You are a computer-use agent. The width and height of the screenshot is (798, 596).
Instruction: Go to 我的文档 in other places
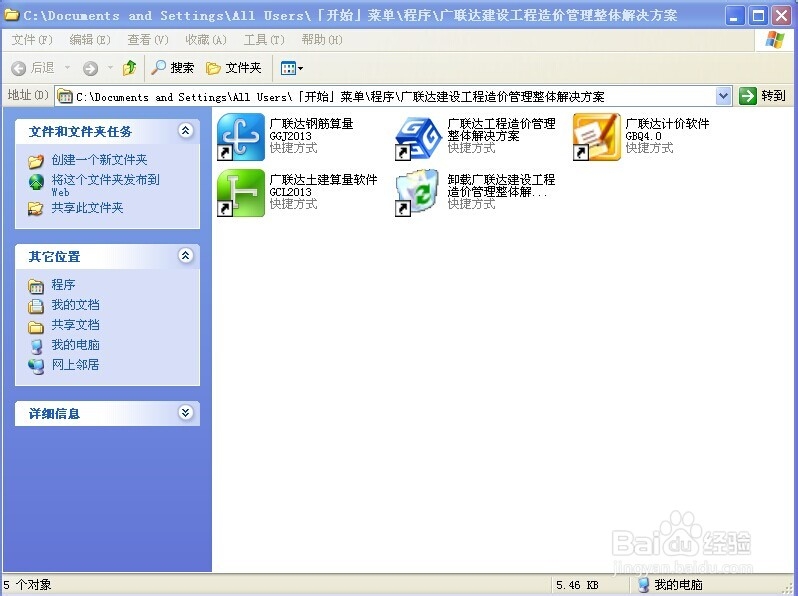(75, 305)
